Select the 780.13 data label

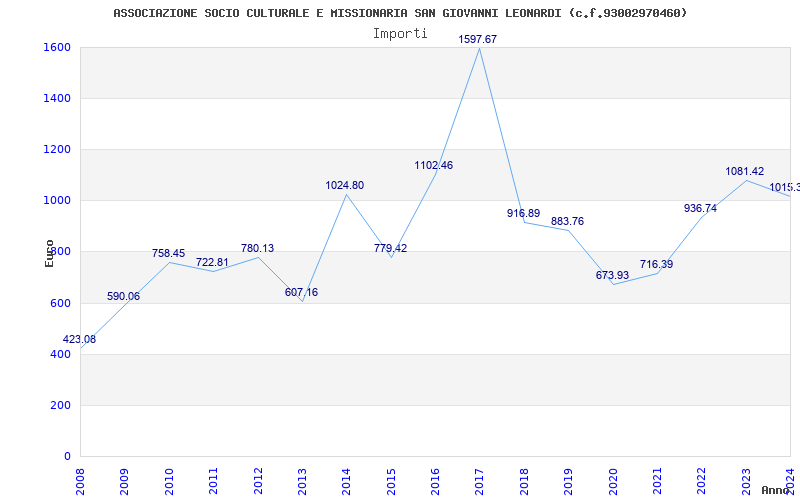257,248
